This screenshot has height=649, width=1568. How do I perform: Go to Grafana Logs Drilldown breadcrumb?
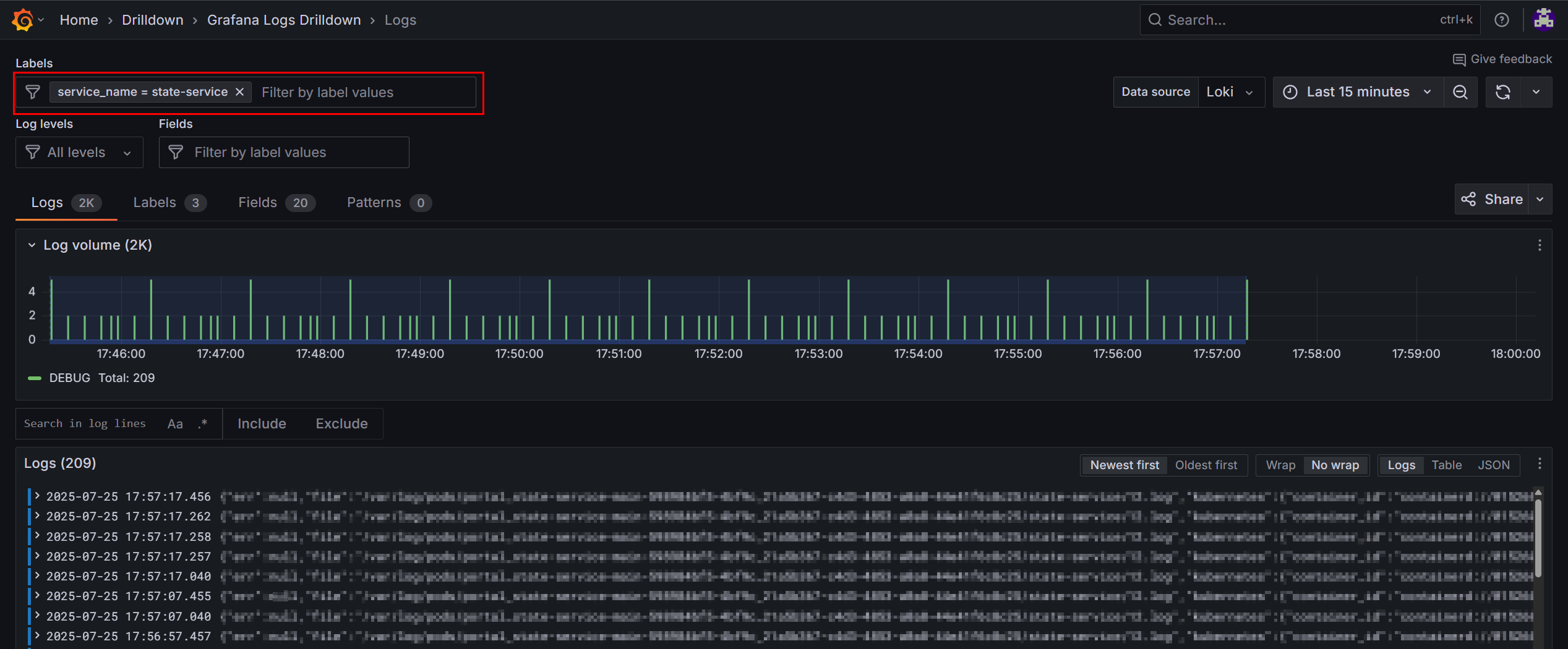(x=284, y=20)
